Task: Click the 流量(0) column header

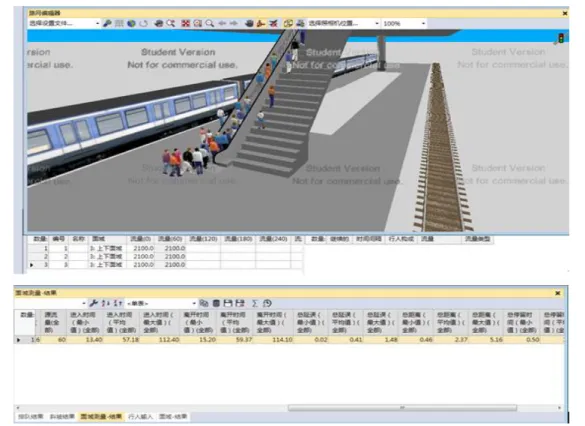Action: (140, 239)
